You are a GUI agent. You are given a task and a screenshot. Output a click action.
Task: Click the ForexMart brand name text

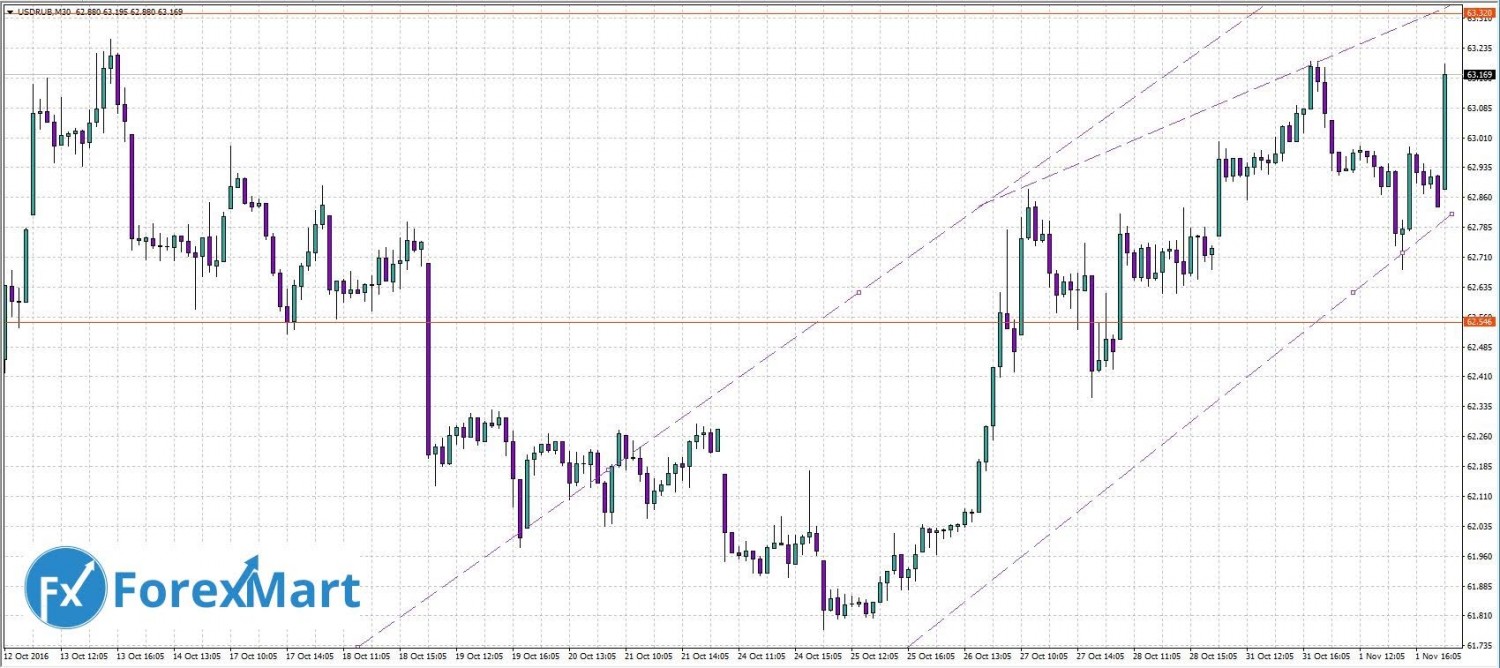click(236, 590)
